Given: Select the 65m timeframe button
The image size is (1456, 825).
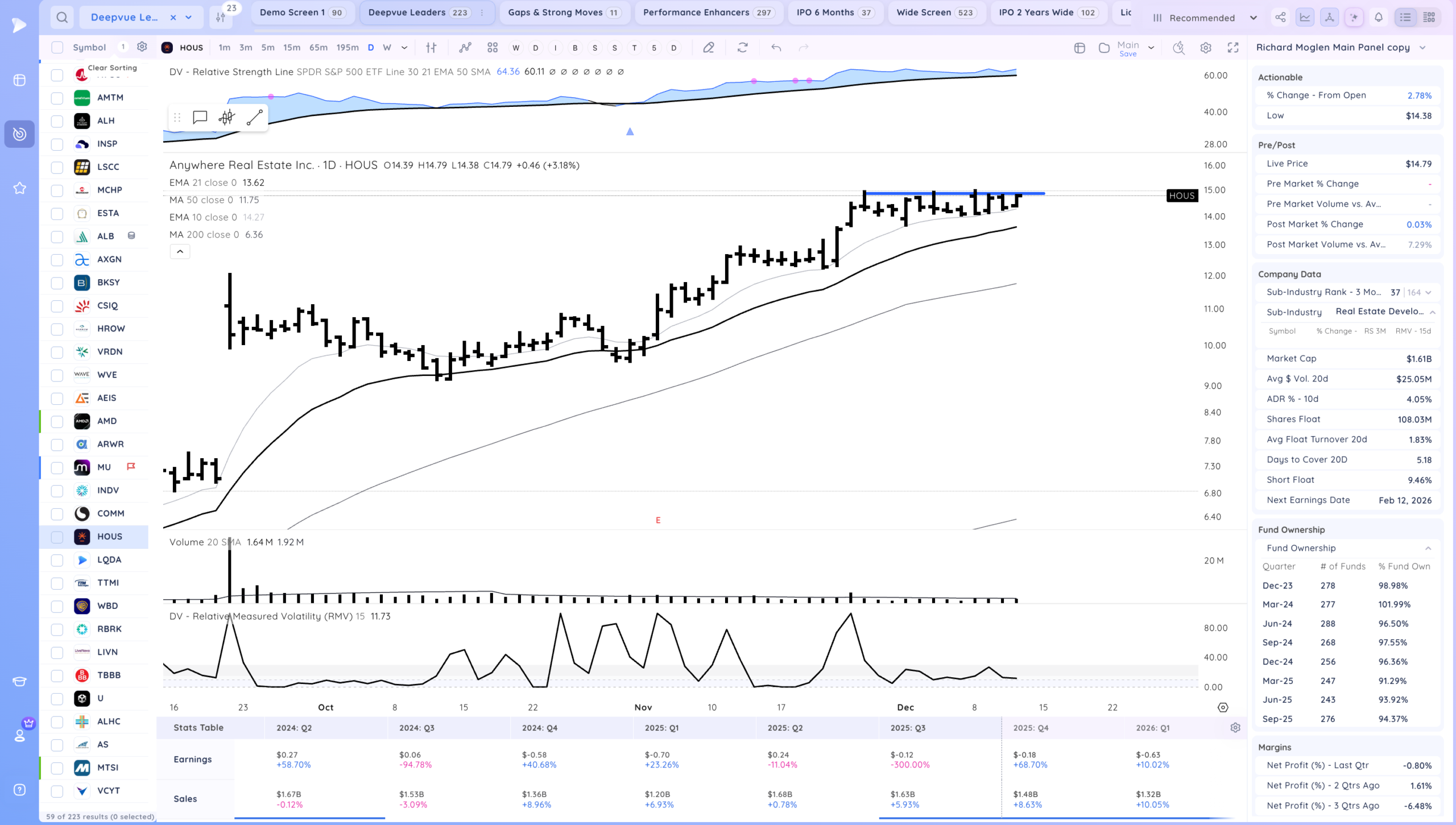Looking at the screenshot, I should (x=318, y=48).
